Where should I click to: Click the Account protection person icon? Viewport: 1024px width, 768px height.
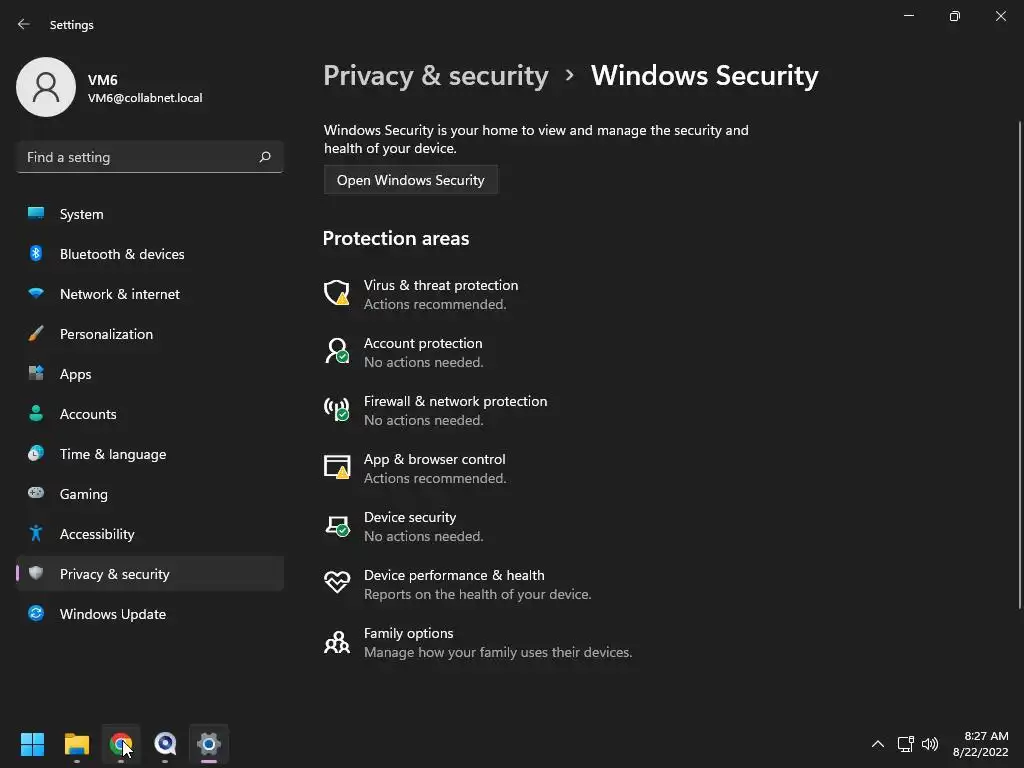click(x=337, y=351)
